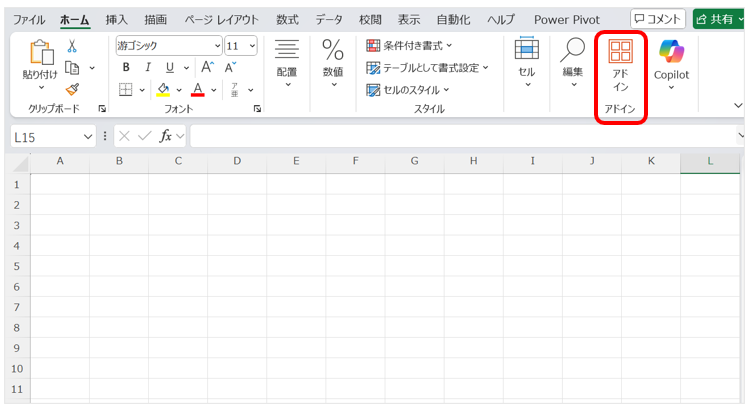The height and width of the screenshot is (414, 751).
Task: Expand the underline style arrow
Action: coord(186,68)
